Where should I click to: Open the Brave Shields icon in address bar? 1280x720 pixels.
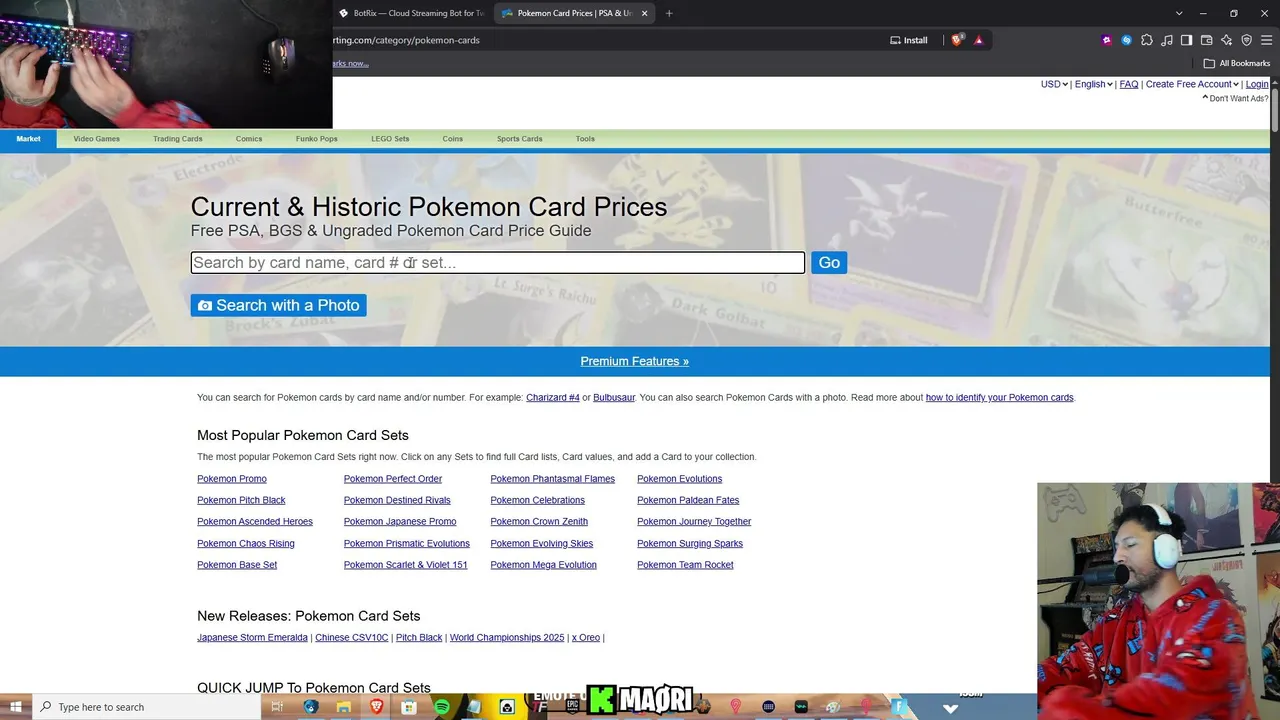[957, 40]
